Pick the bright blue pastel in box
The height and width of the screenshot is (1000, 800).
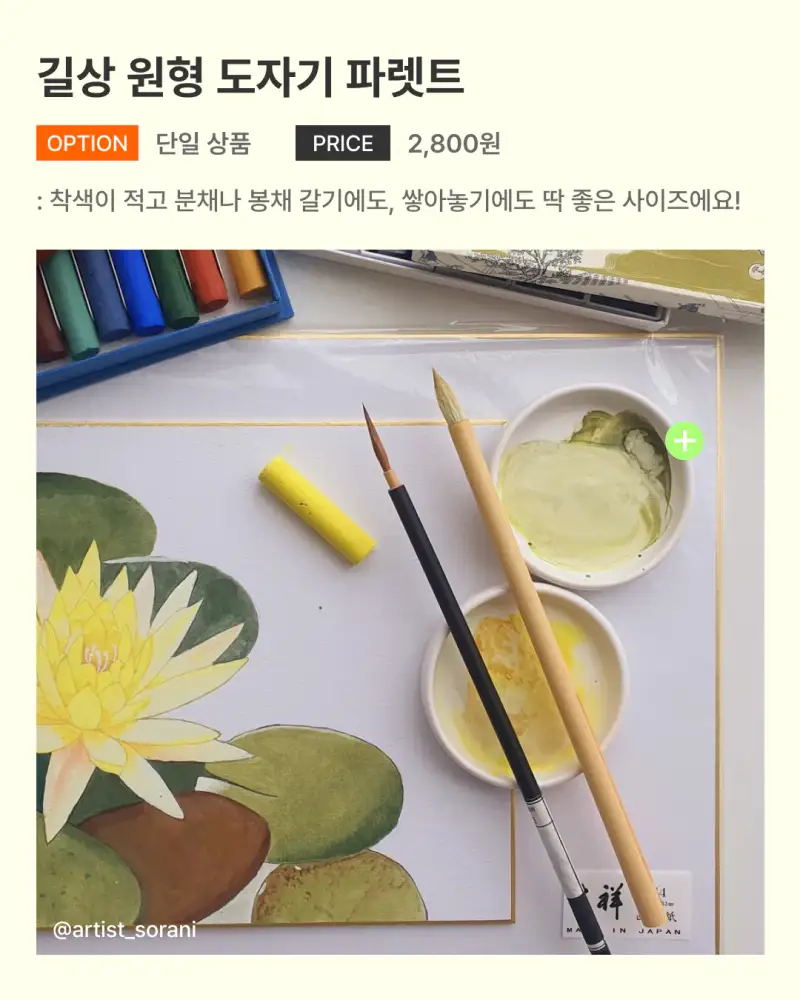pyautogui.click(x=137, y=290)
